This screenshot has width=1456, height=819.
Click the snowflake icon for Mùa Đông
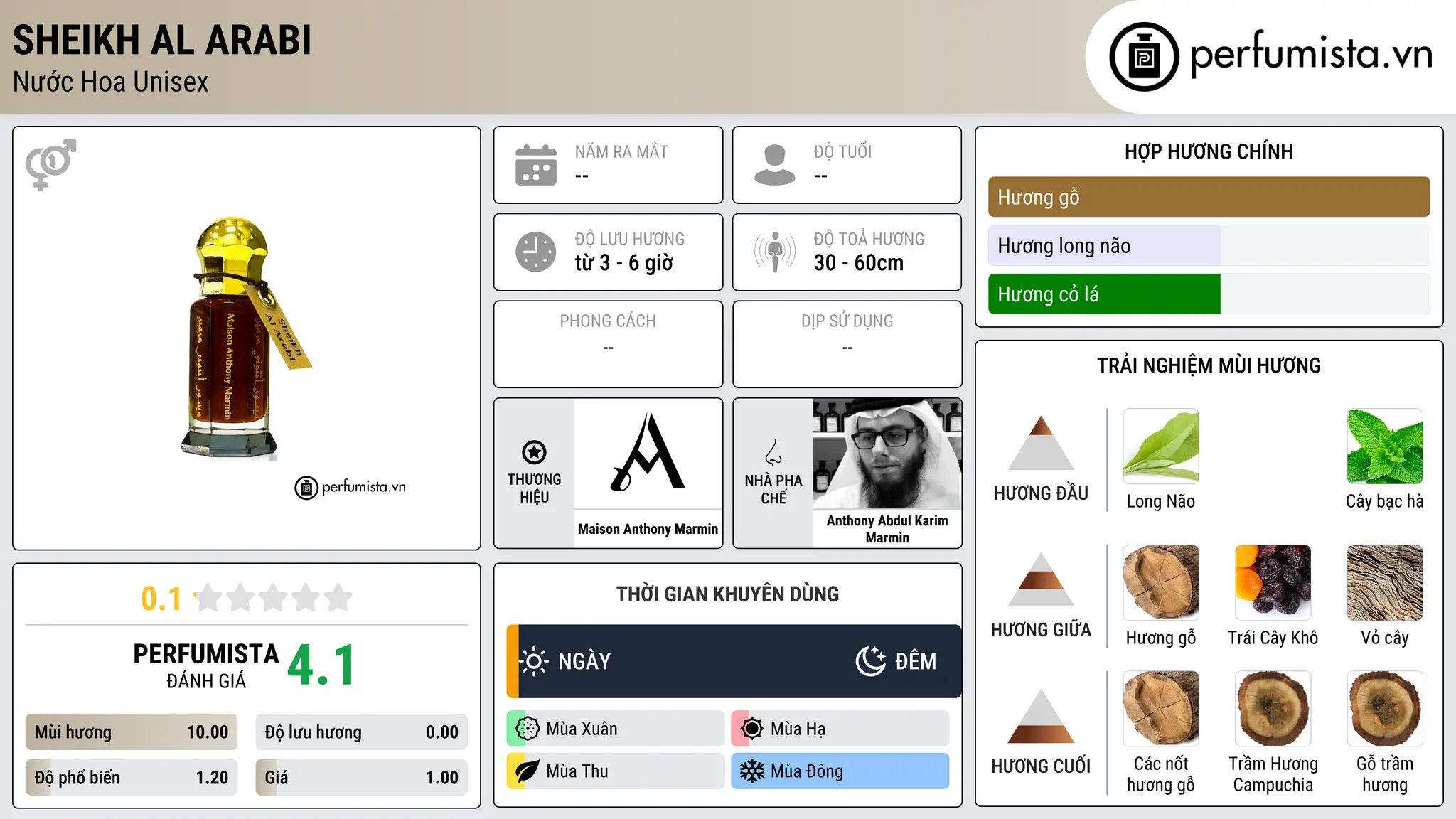tap(752, 771)
